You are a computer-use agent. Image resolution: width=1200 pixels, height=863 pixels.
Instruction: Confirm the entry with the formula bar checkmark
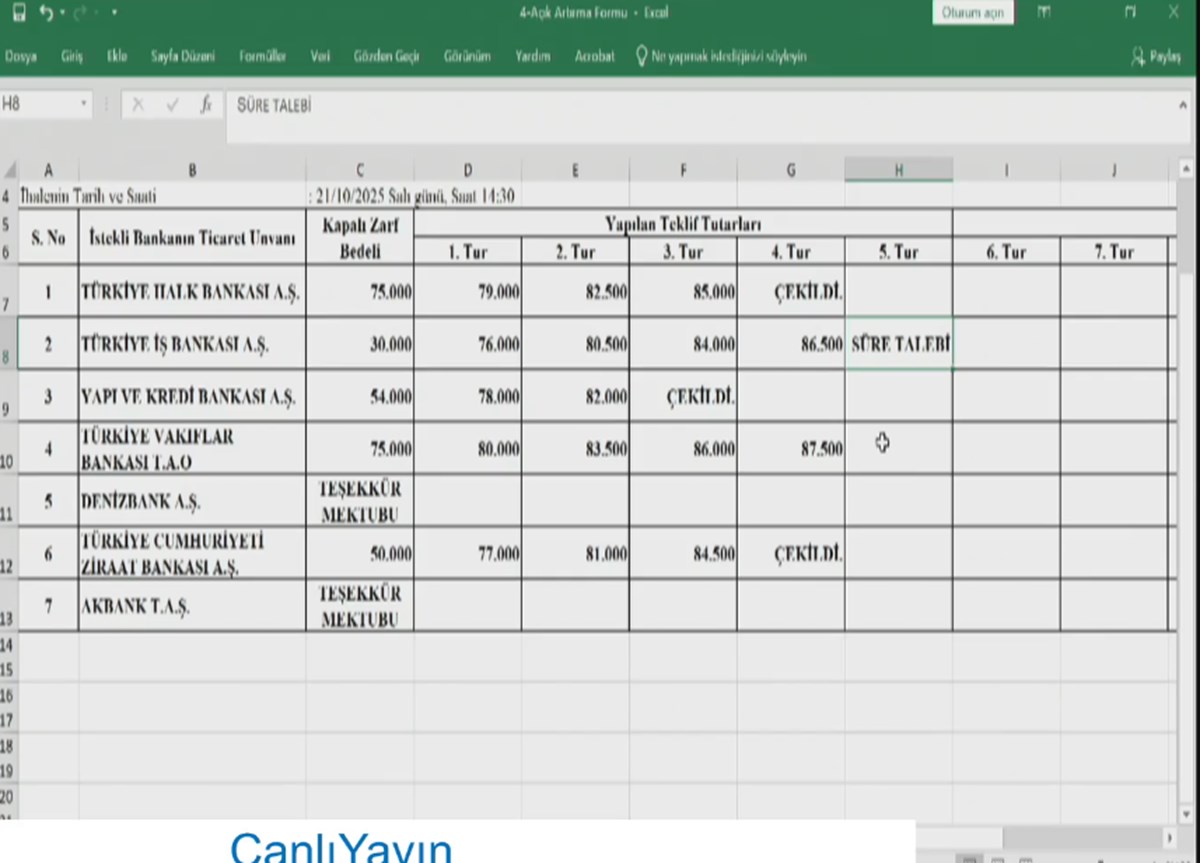[x=172, y=105]
